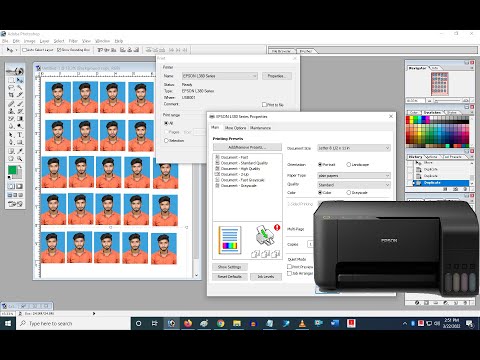Select the Shape tool
The image size is (480, 360).
pos(20,142)
